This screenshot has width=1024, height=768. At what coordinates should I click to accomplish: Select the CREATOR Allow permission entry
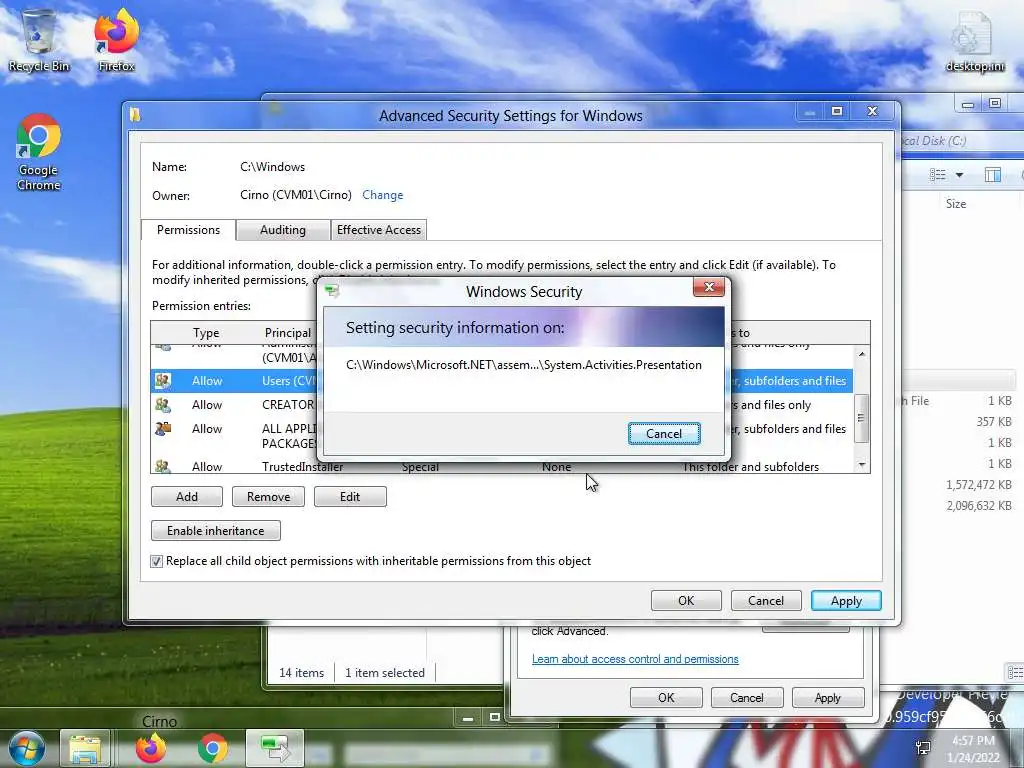(502, 405)
